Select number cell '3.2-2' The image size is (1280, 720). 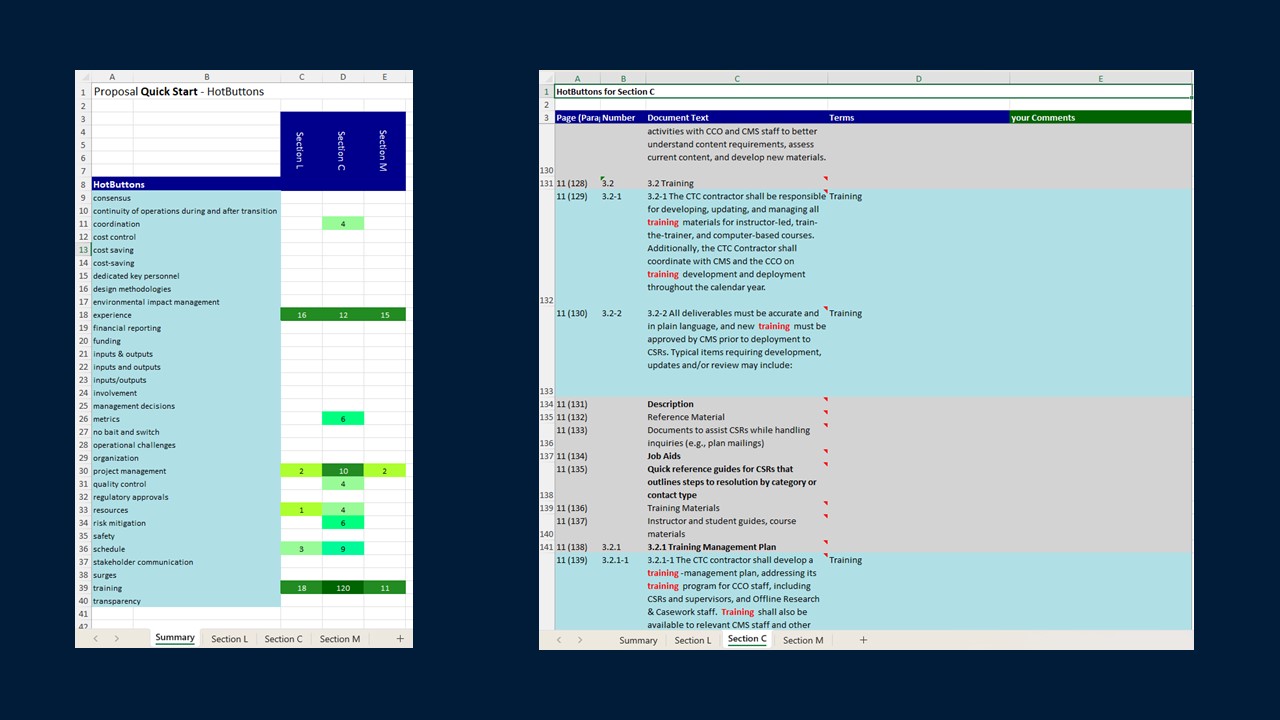[623, 352]
